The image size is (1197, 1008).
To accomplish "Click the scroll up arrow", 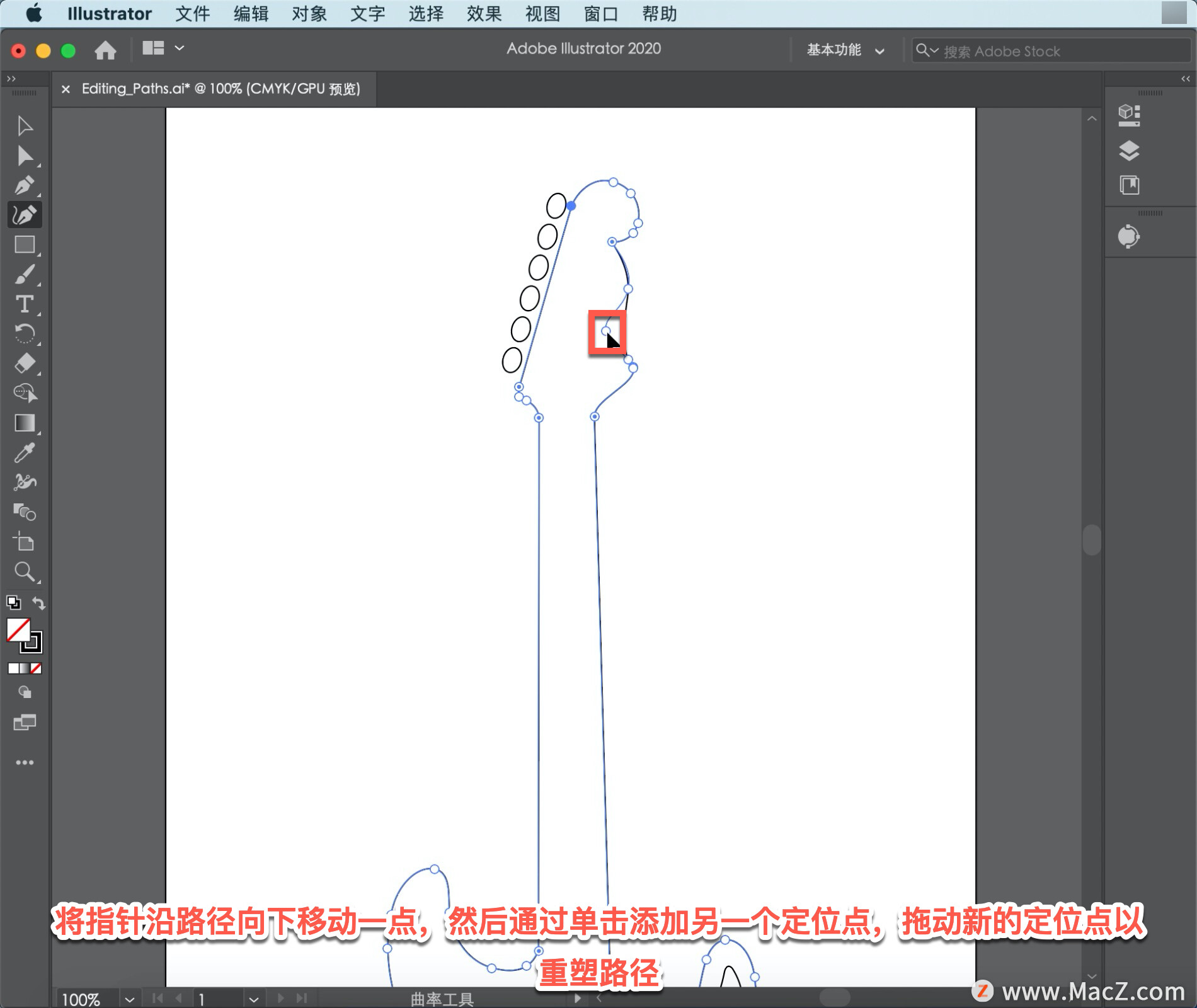I will (1092, 118).
